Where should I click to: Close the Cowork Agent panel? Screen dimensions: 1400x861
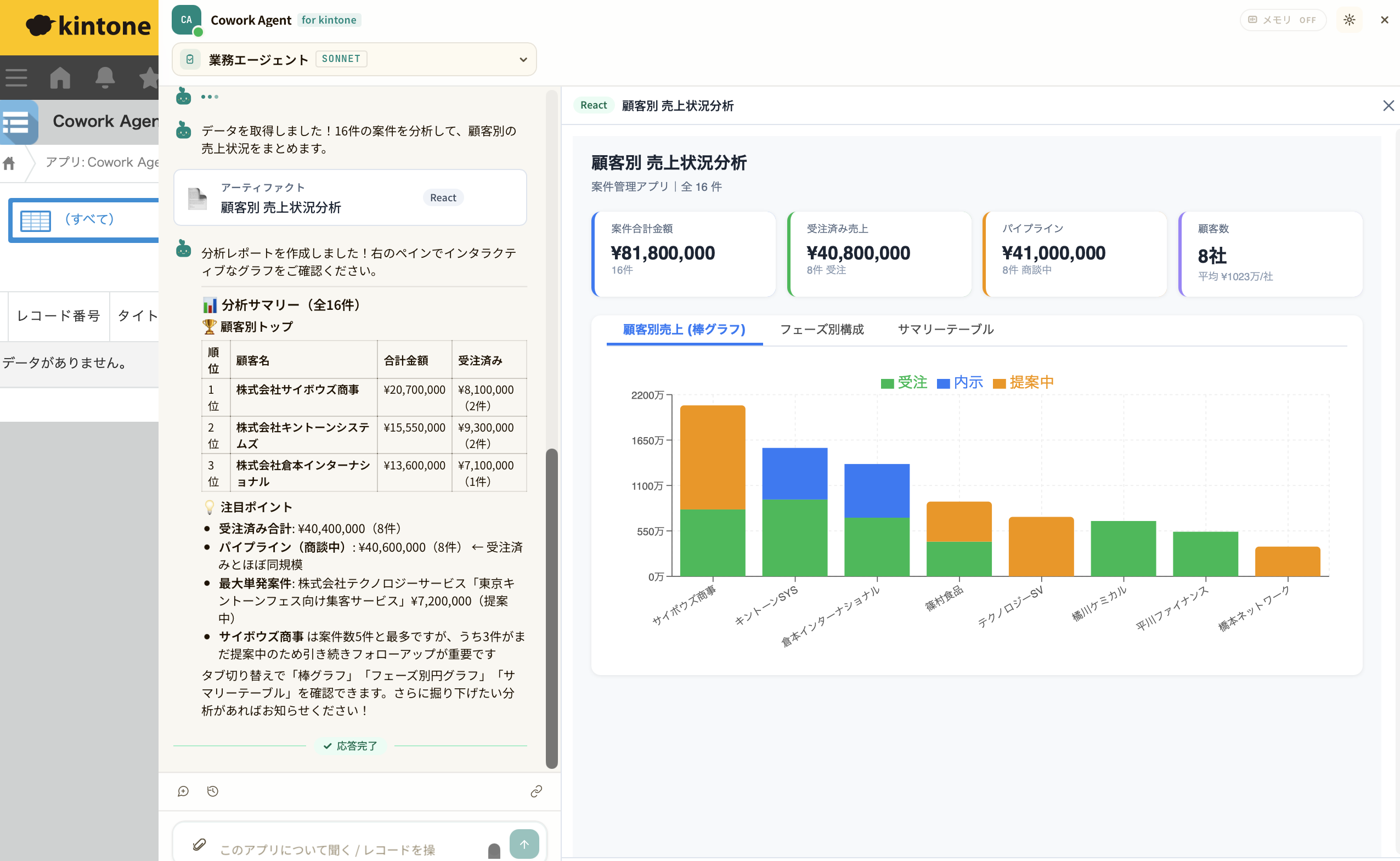(1384, 20)
